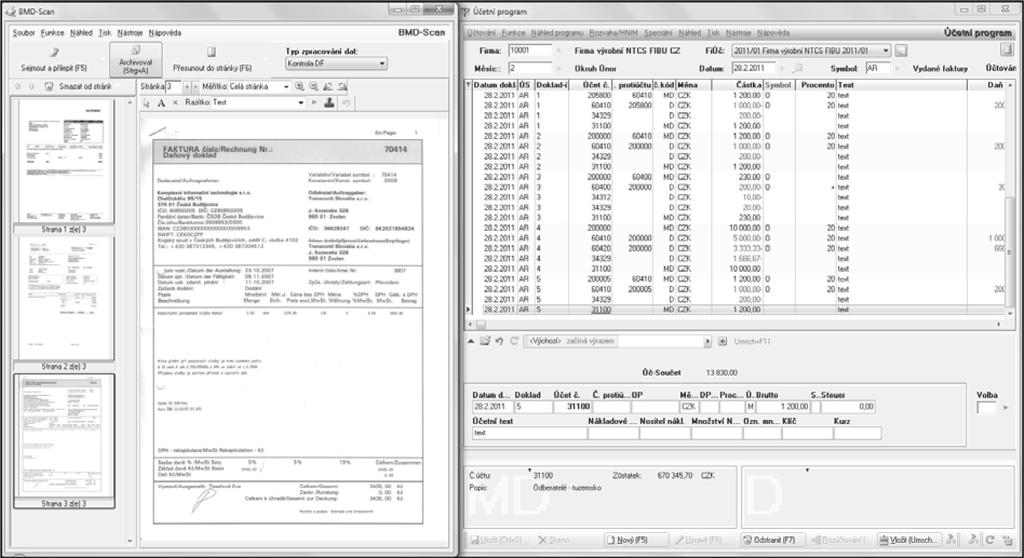Click vertical scrollbar of bookings table
Image resolution: width=1024 pixels, height=558 pixels.
(1011, 199)
